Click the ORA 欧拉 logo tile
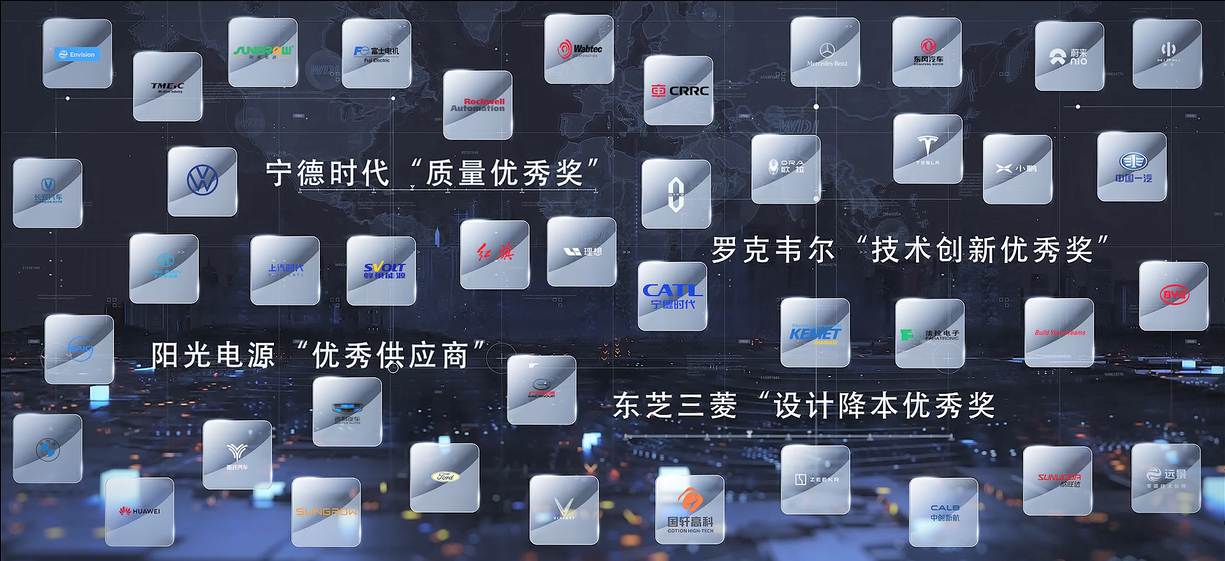 tap(785, 168)
